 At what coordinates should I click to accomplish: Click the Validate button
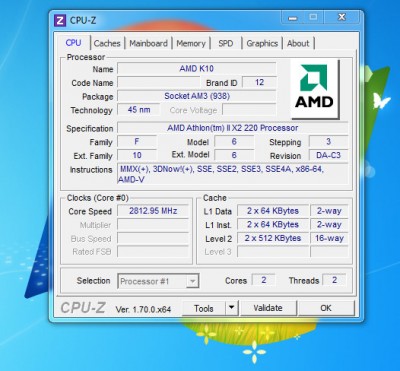click(x=268, y=308)
